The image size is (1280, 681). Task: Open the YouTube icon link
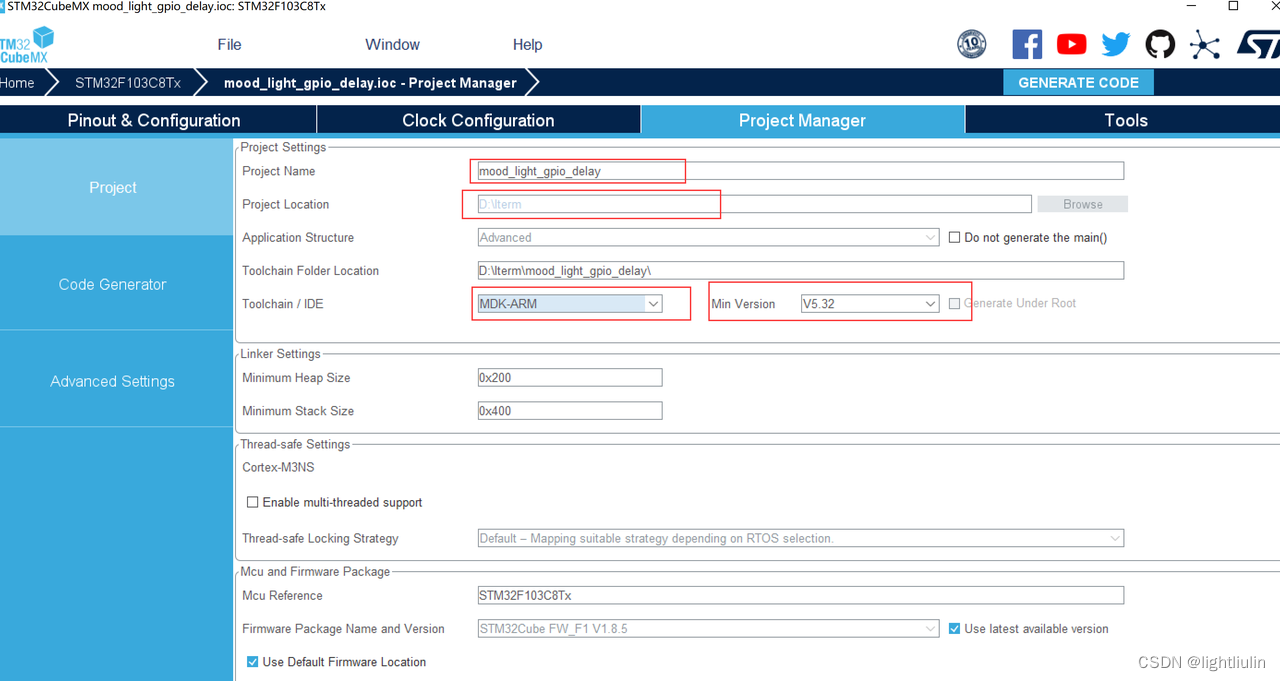[1071, 44]
